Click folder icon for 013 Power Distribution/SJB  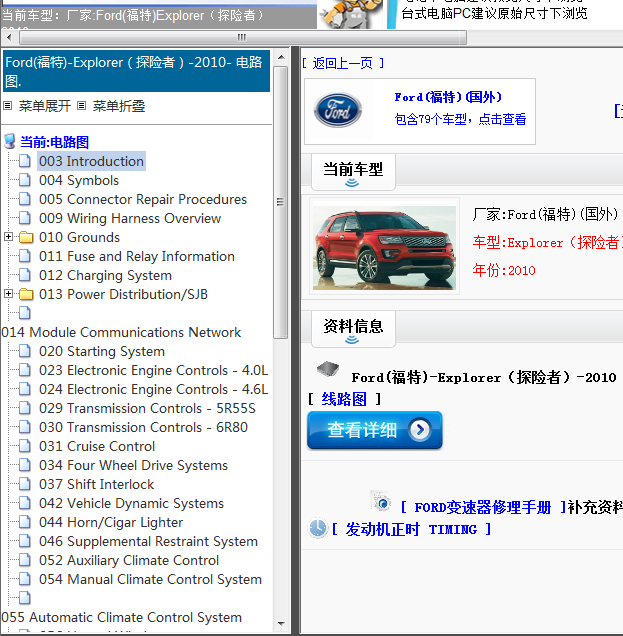tap(26, 294)
